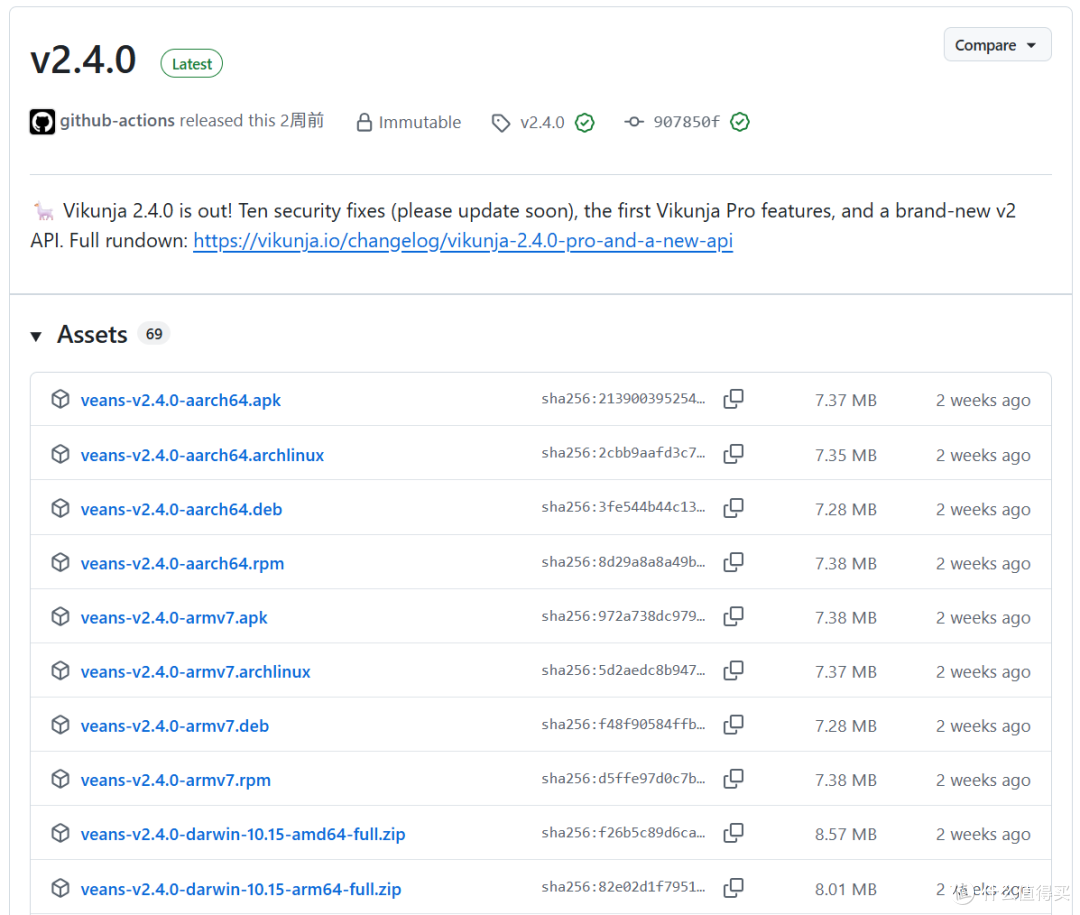Click the v2.4.0 tag icon
1080x915 pixels.
(501, 123)
